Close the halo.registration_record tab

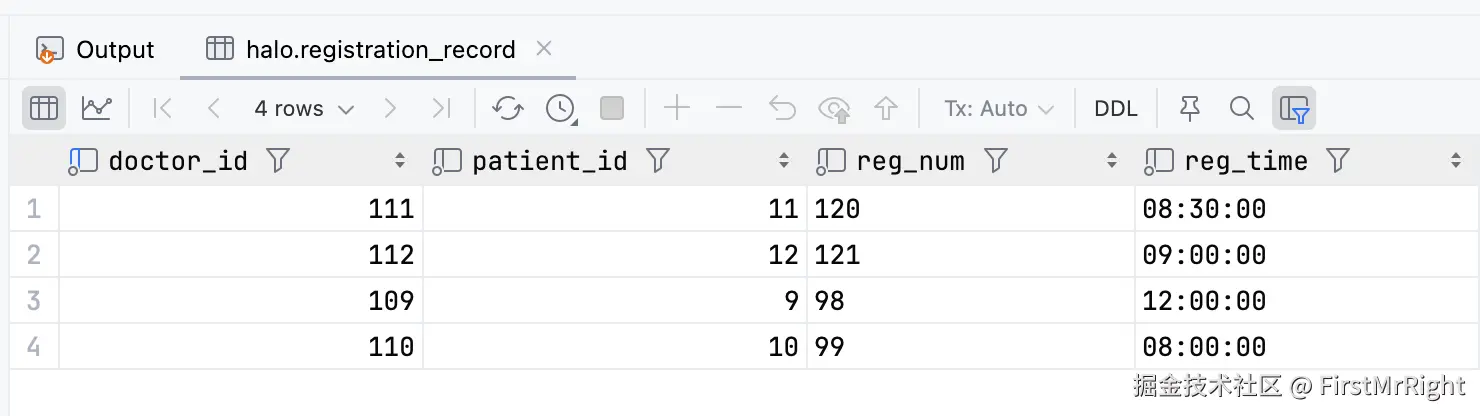(544, 48)
